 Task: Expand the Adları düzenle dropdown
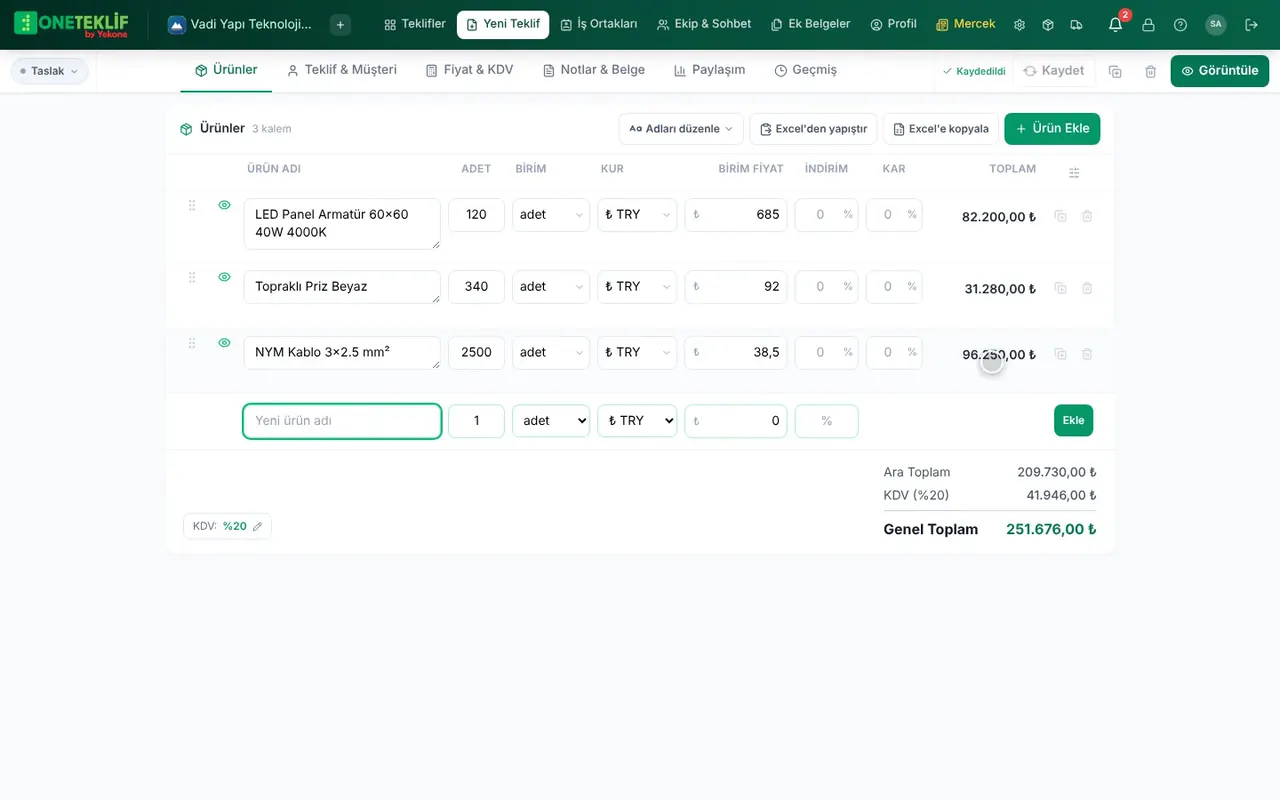(x=681, y=129)
